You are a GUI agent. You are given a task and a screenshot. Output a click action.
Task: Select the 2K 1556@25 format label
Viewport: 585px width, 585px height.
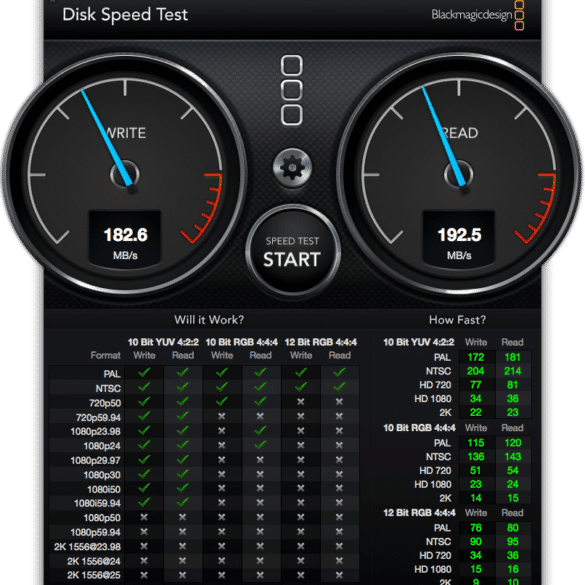pos(94,575)
